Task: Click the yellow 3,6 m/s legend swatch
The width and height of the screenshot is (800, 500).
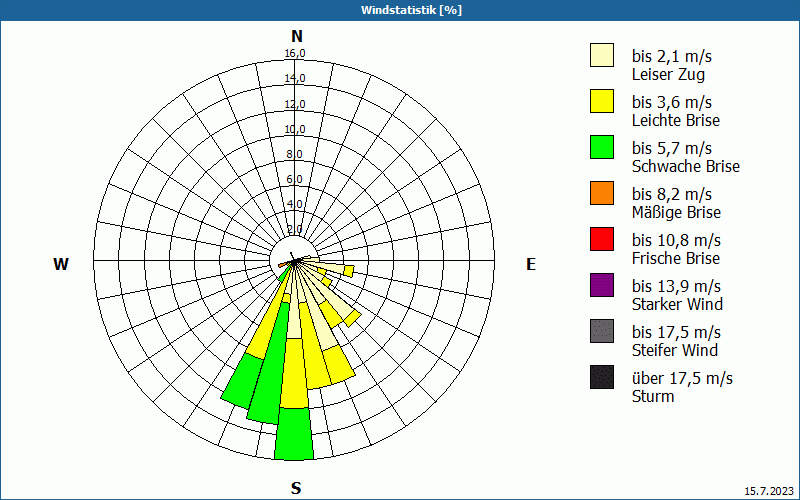Action: [x=602, y=101]
